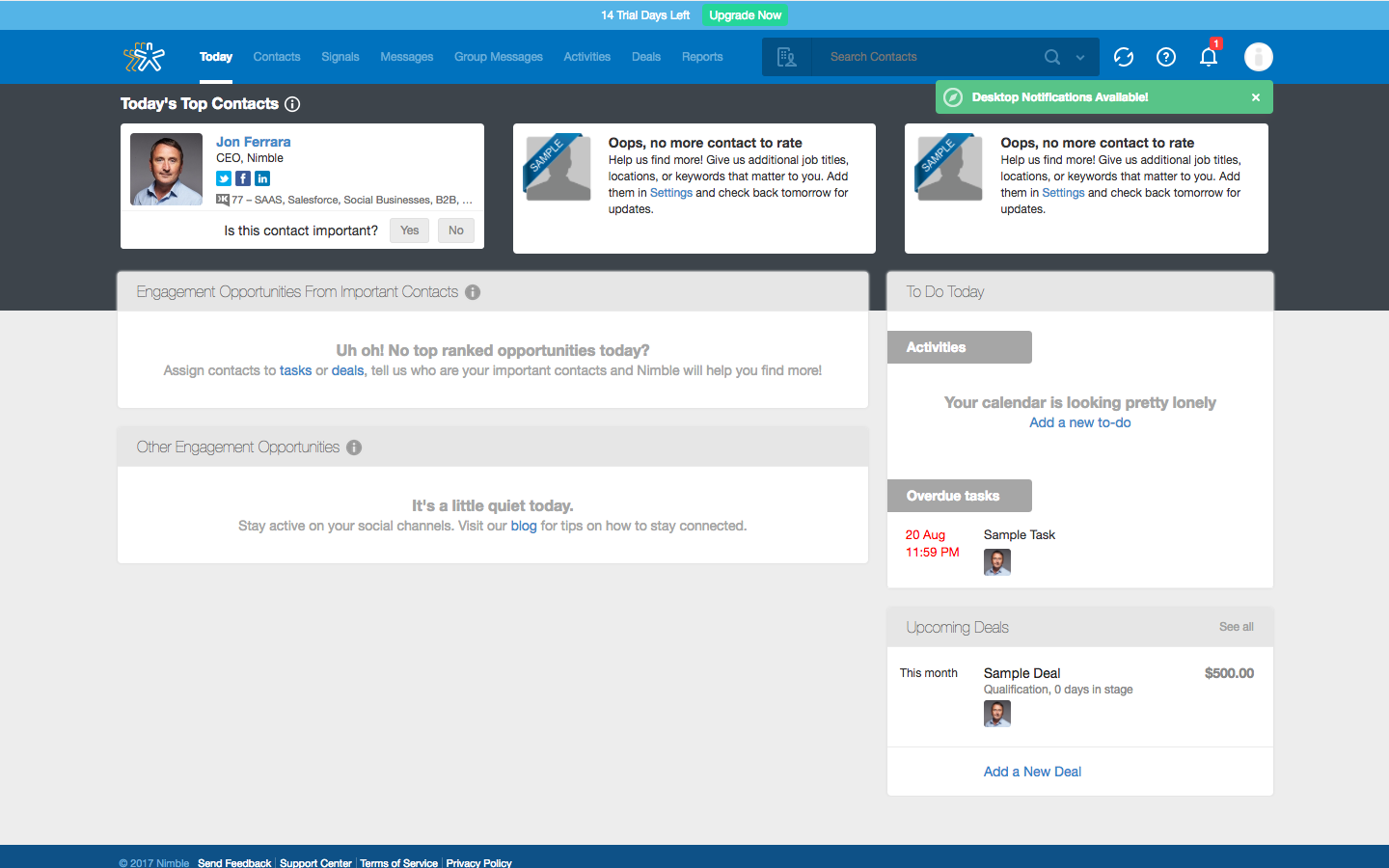
Task: Open the Sample Task entry
Action: click(x=1020, y=535)
